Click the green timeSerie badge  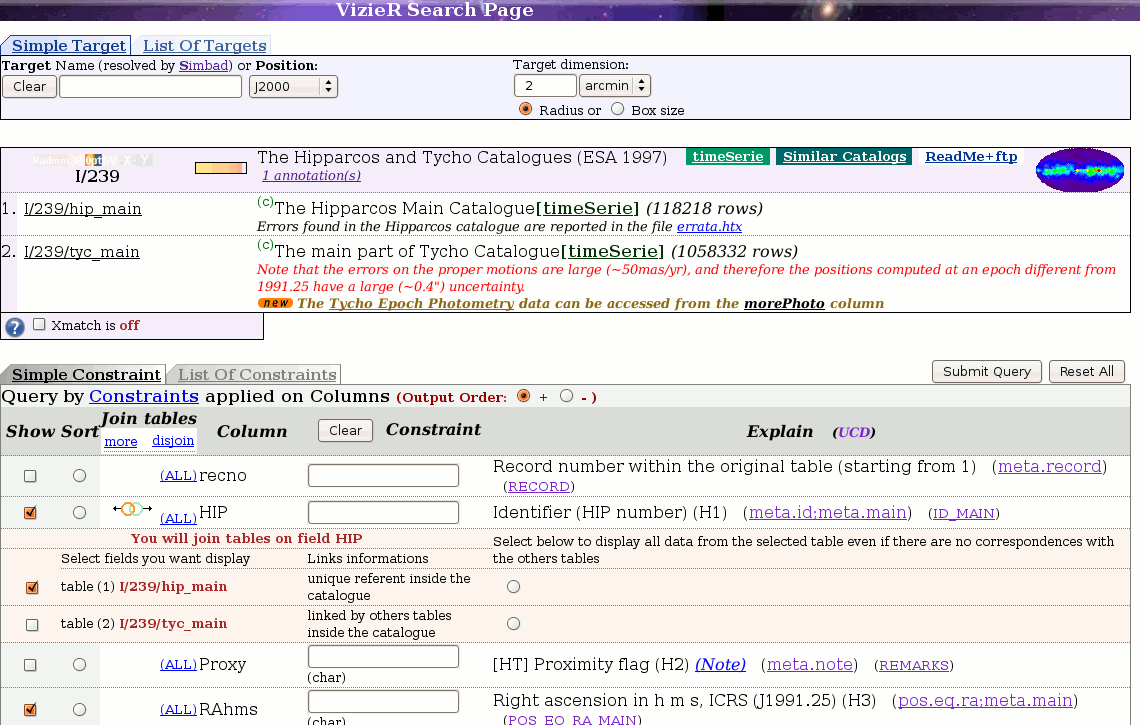(x=728, y=157)
